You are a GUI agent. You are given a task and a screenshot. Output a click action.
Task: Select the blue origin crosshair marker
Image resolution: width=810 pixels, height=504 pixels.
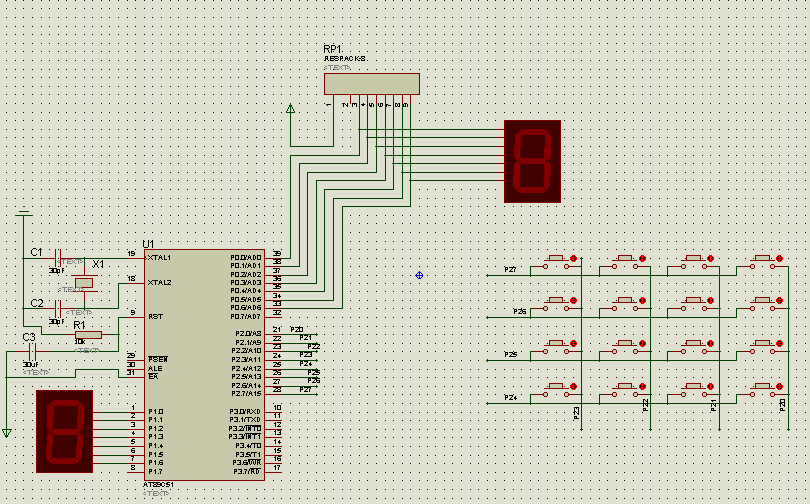419,275
